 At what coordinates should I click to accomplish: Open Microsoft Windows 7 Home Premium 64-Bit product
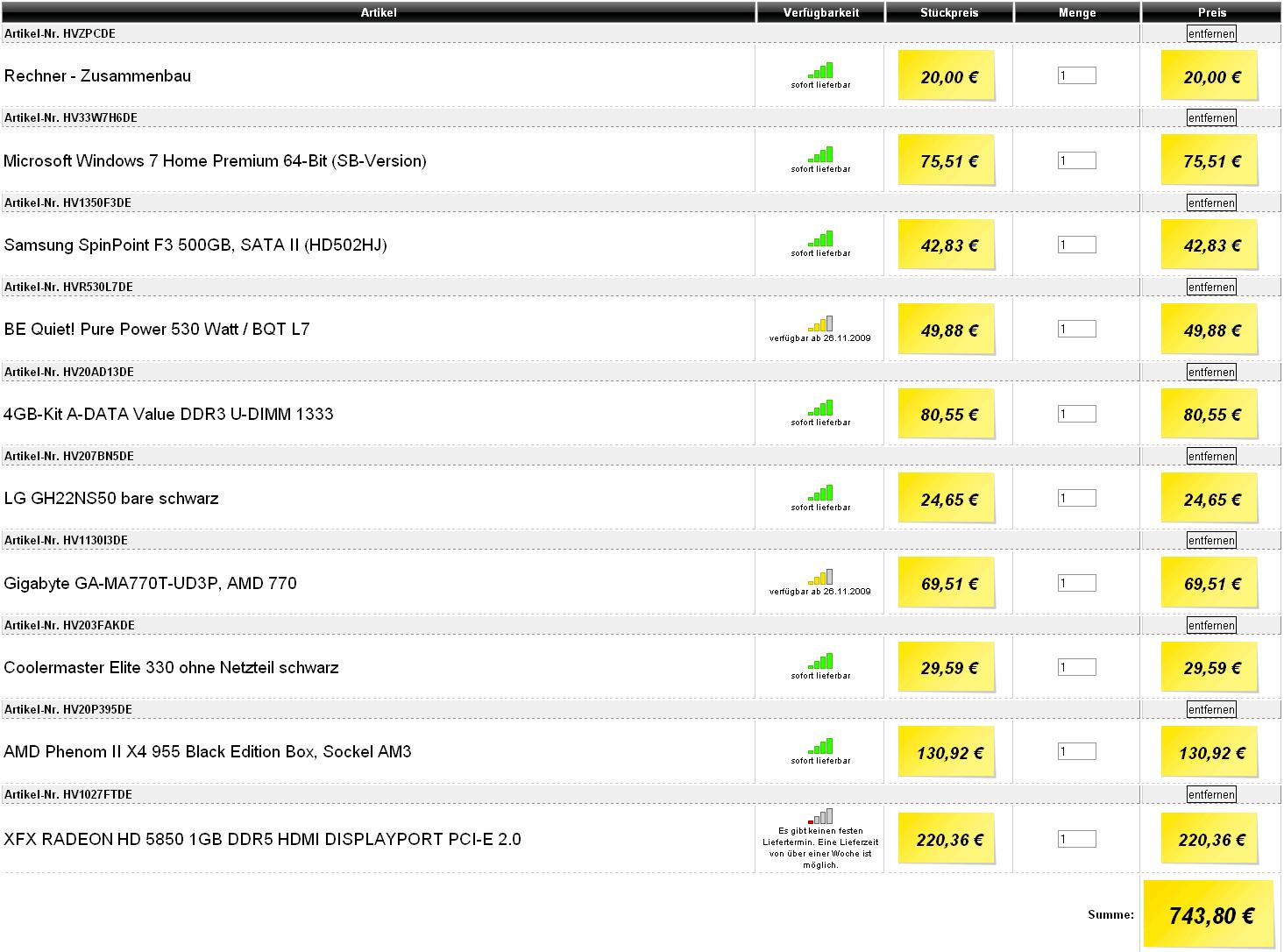click(215, 161)
